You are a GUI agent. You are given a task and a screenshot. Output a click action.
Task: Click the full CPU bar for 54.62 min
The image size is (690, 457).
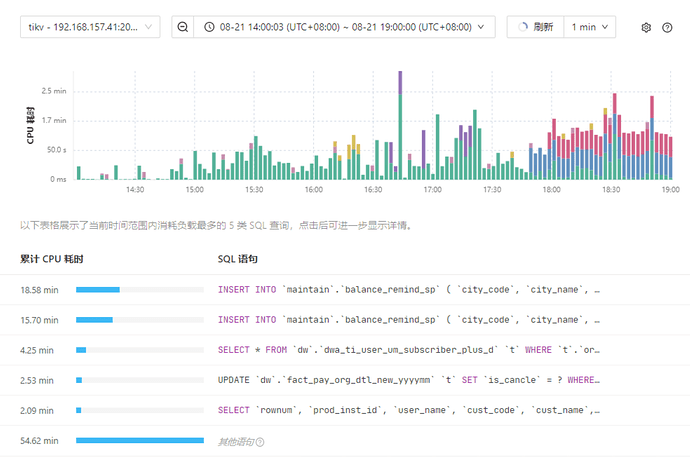(140, 440)
